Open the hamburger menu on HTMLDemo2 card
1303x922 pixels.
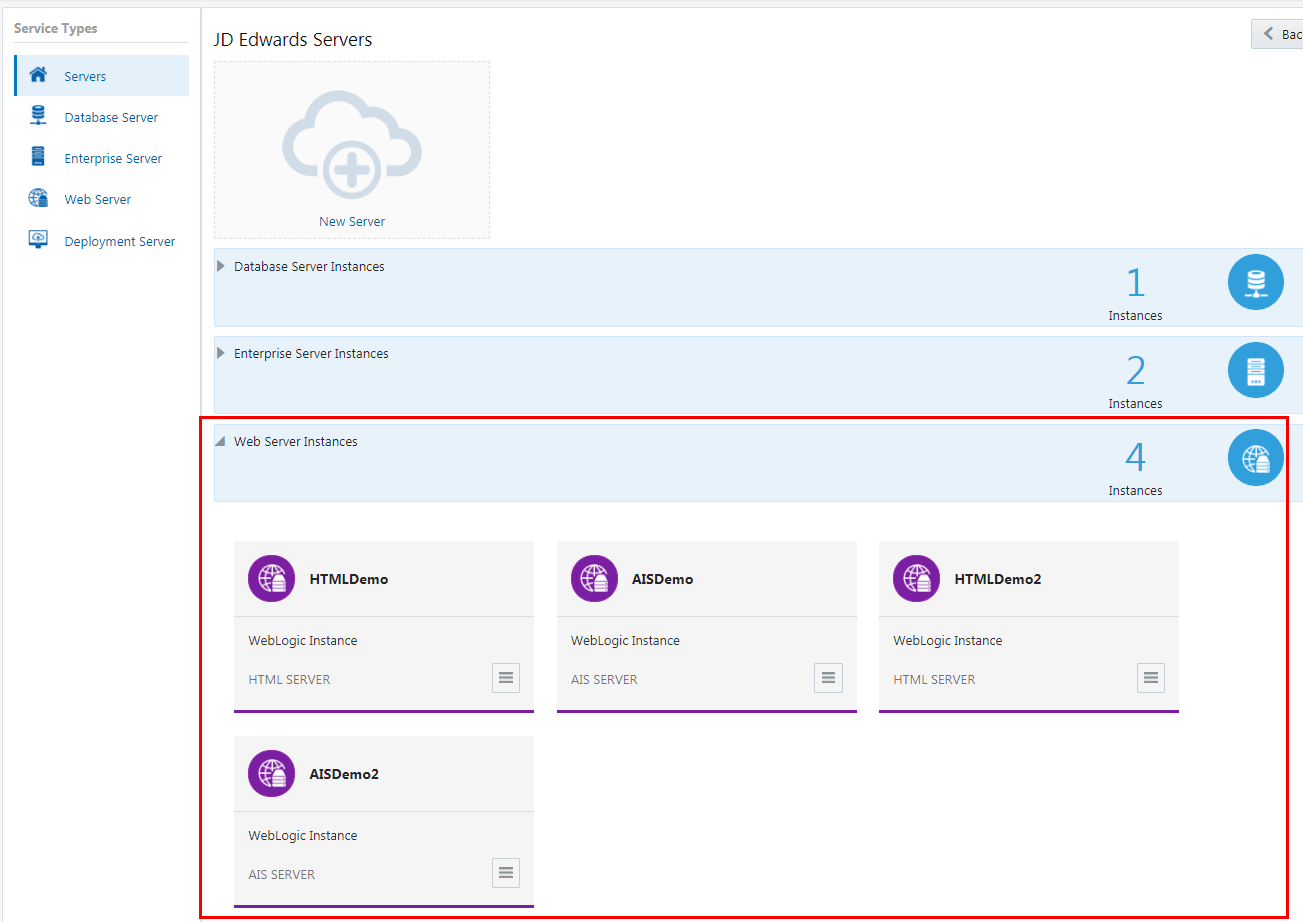coord(1150,677)
